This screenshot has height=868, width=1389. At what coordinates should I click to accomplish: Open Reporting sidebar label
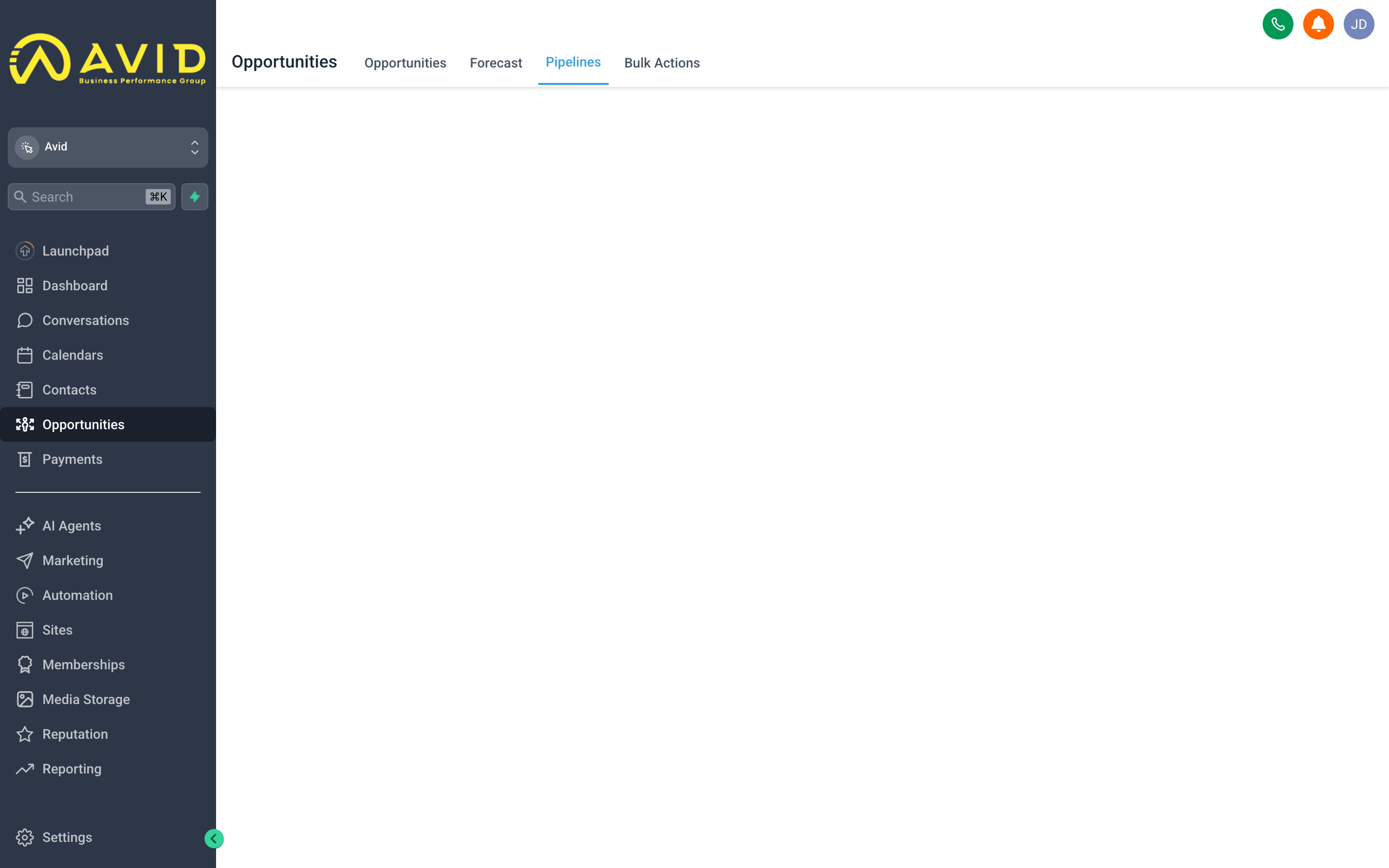pos(72,769)
